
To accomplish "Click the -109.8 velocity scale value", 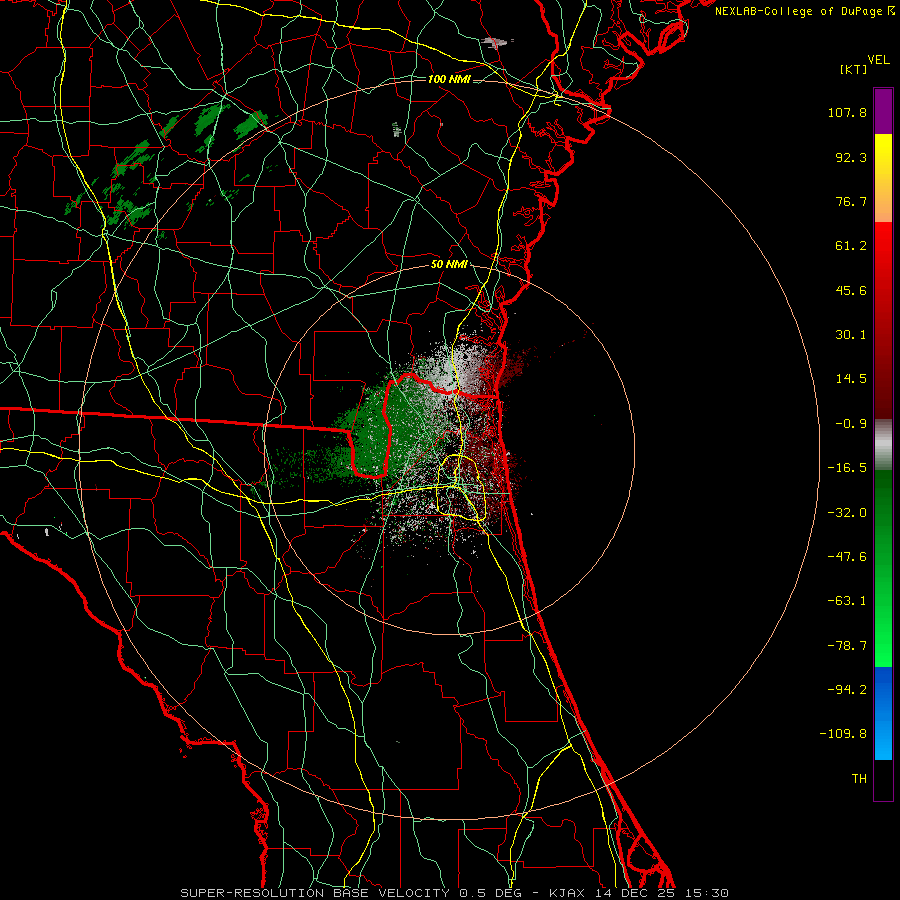I will click(843, 734).
